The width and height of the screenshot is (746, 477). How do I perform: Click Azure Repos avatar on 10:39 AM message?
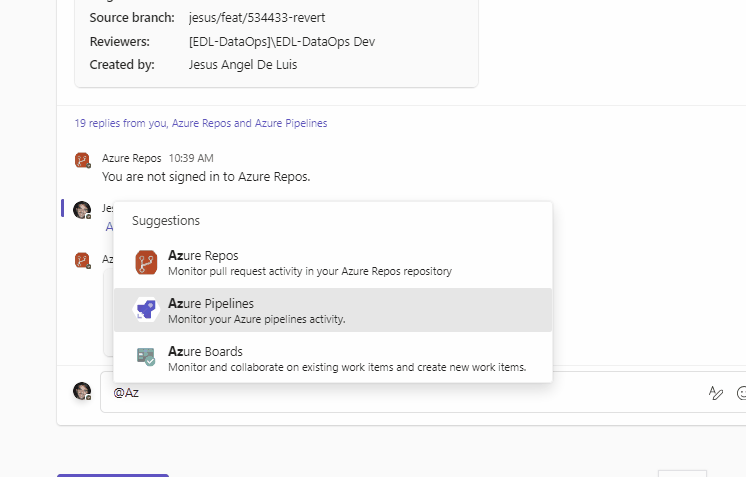pyautogui.click(x=82, y=160)
